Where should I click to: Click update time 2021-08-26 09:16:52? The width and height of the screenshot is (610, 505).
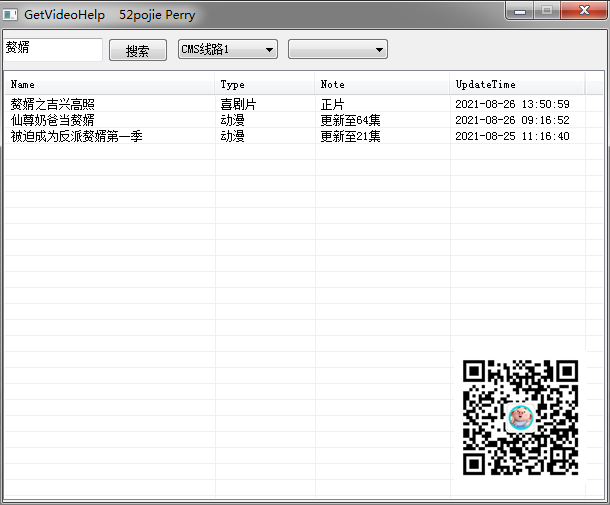512,120
